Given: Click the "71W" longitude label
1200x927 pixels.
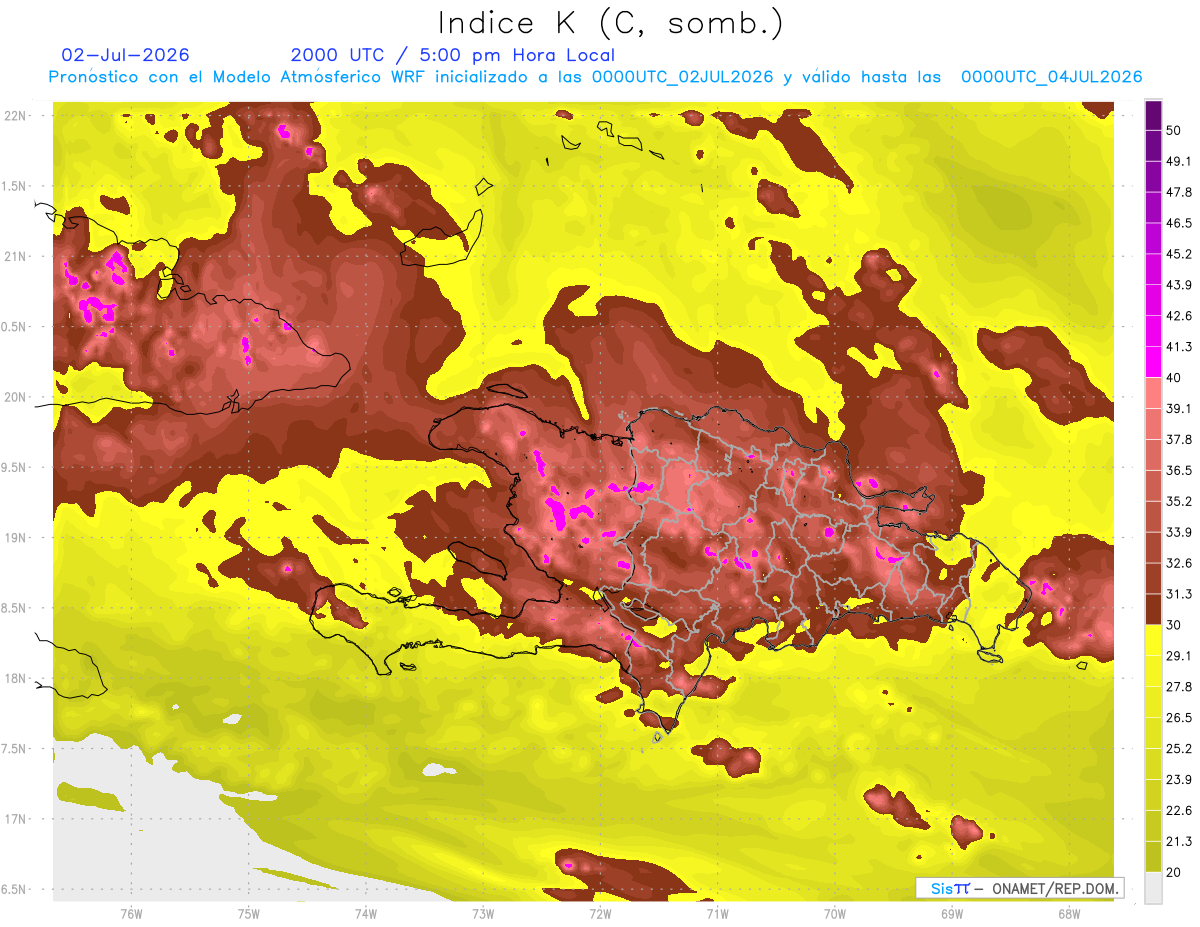Looking at the screenshot, I should (x=717, y=913).
